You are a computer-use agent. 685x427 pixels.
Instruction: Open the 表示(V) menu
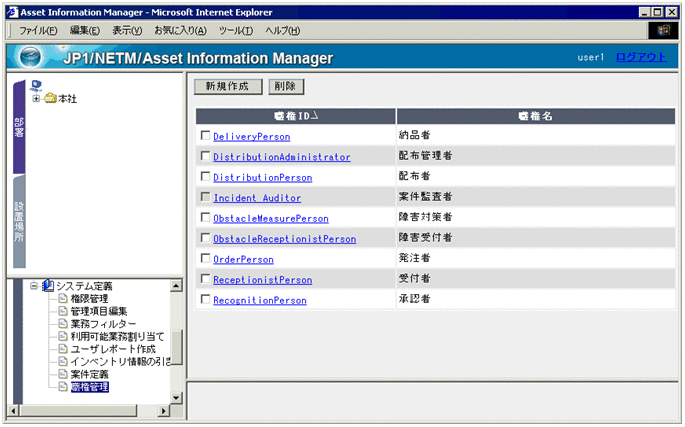coord(127,31)
